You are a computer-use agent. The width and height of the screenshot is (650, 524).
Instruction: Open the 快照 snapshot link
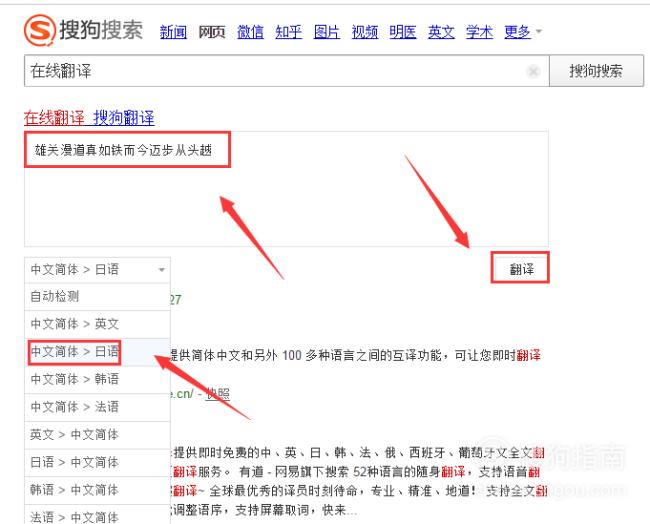pos(218,393)
